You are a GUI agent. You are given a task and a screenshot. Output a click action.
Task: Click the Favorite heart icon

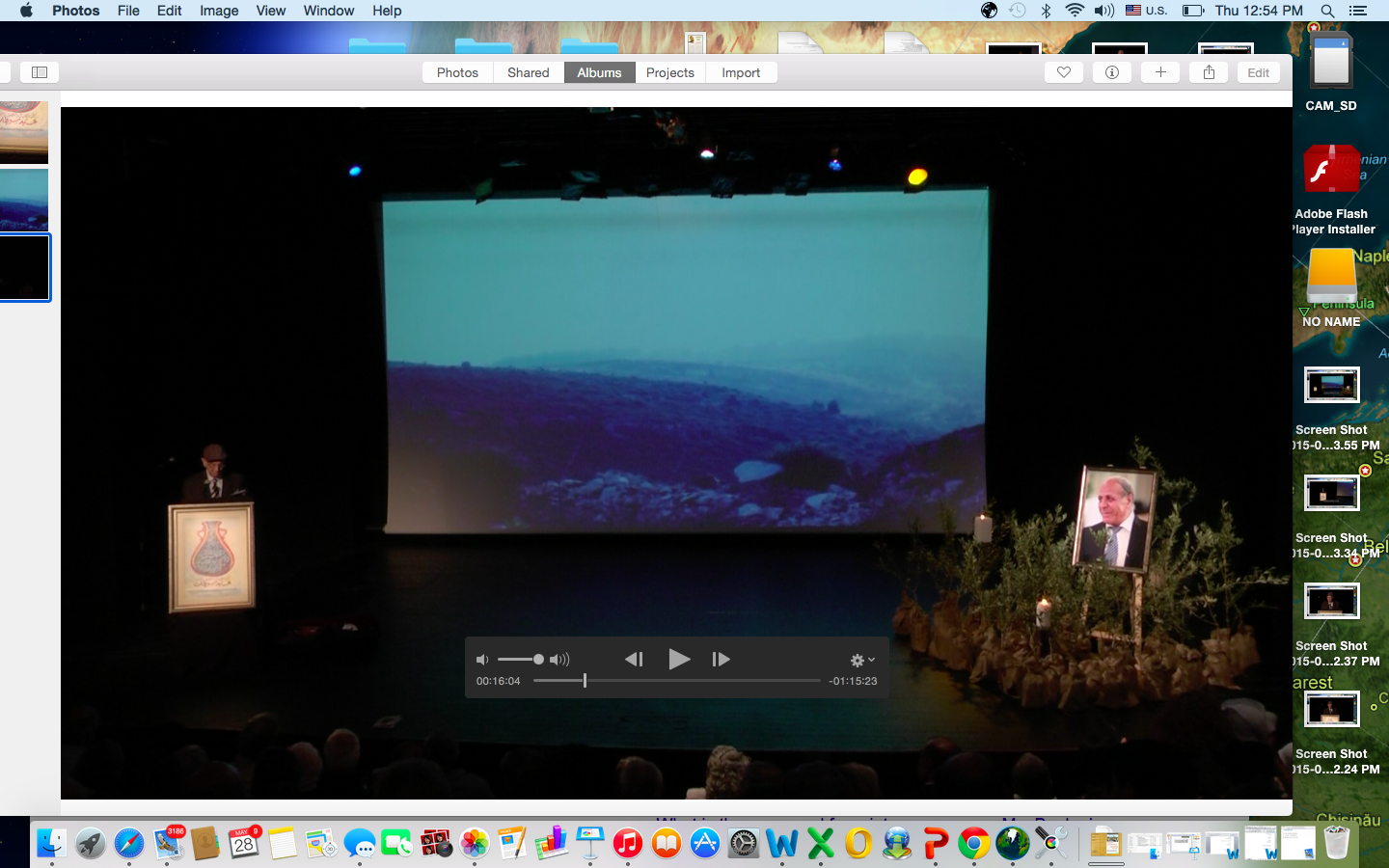click(x=1064, y=72)
